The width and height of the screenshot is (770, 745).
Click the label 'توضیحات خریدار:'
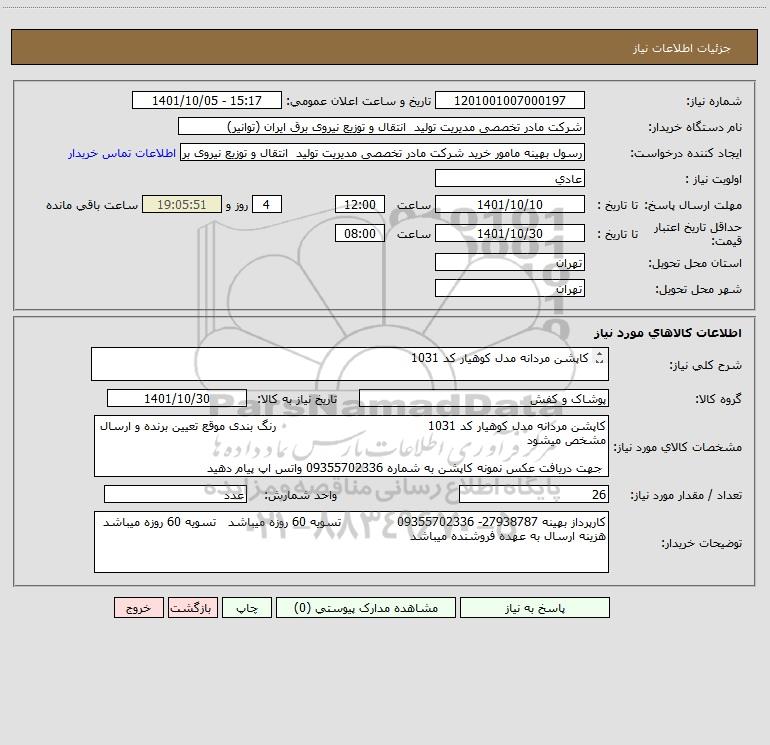coord(701,544)
